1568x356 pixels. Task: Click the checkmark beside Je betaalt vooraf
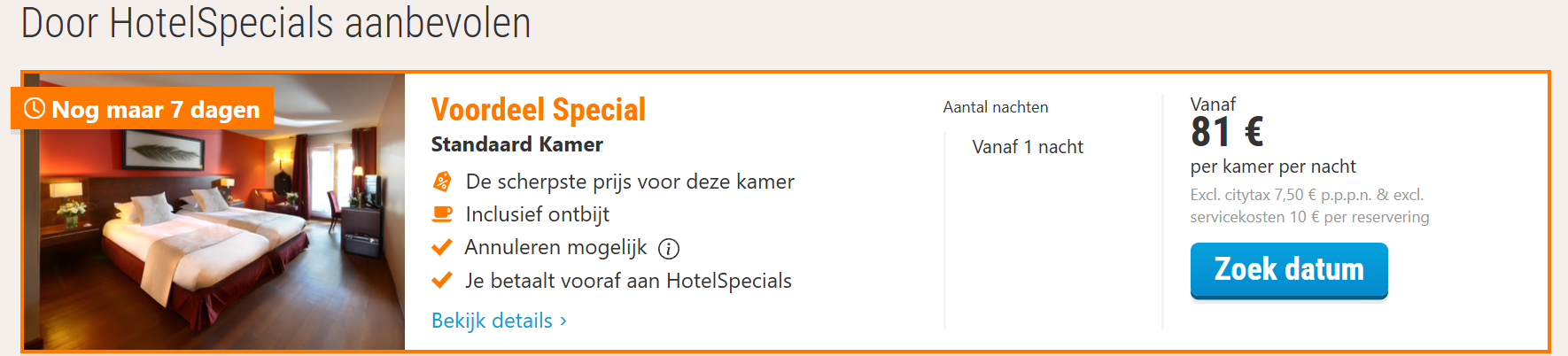(442, 281)
